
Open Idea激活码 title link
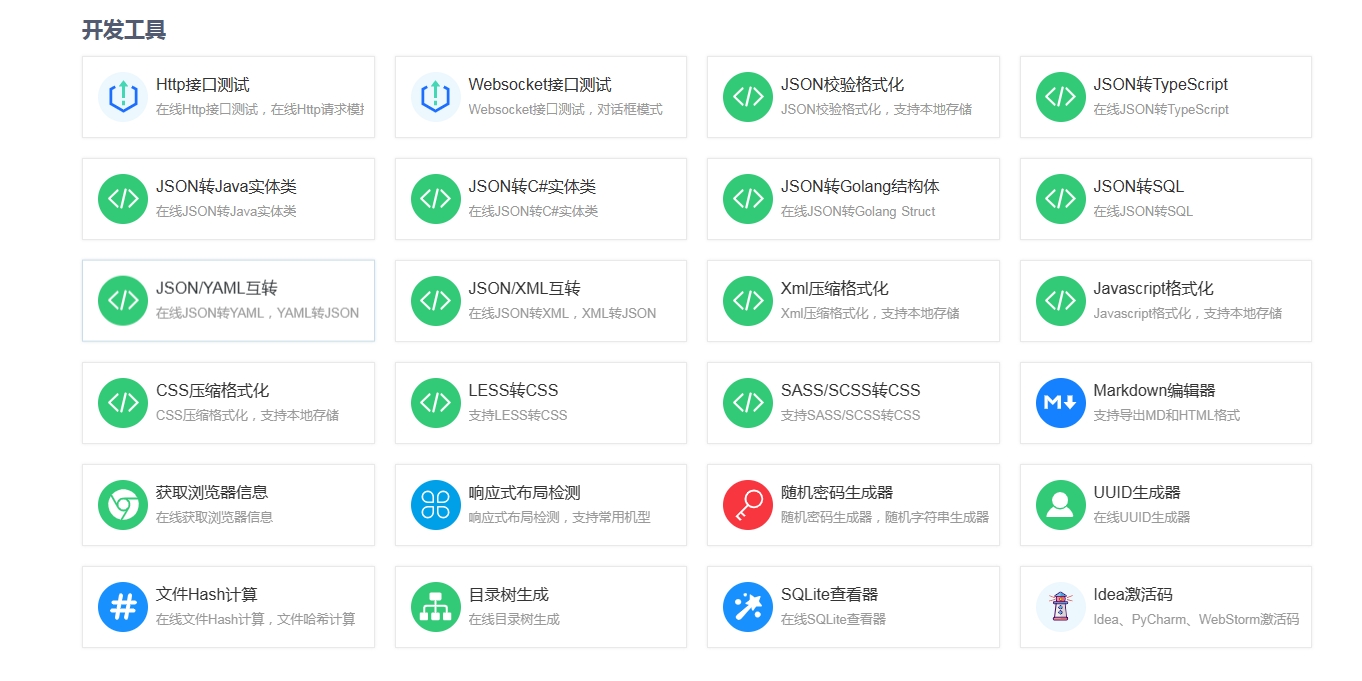click(x=1133, y=595)
